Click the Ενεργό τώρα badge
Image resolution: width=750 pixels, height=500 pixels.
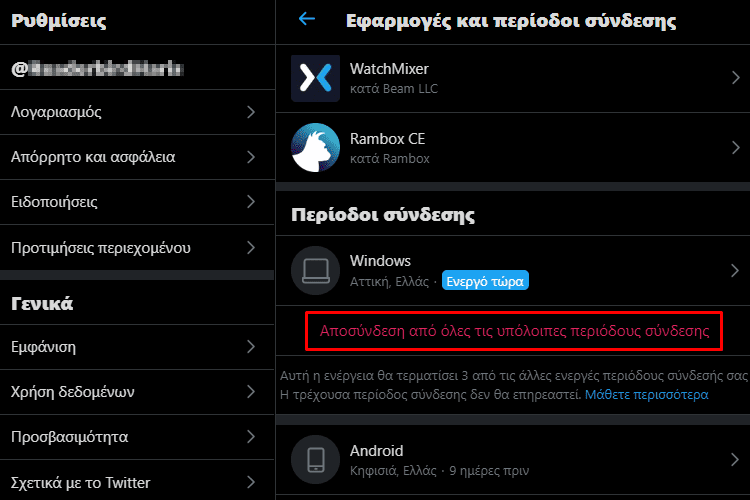point(485,281)
